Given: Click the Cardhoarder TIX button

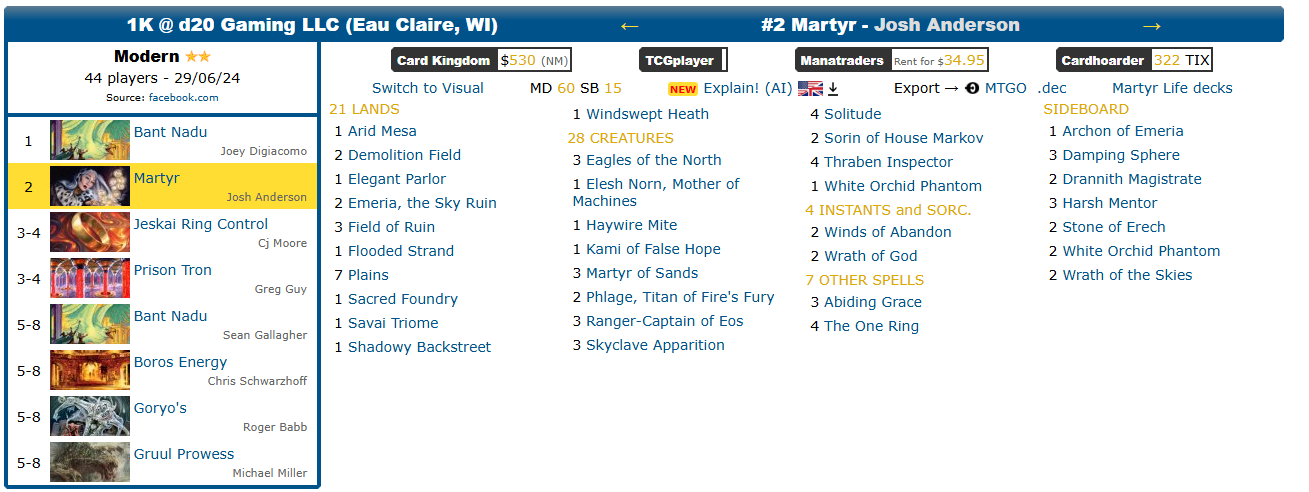Looking at the screenshot, I should (x=1134, y=60).
